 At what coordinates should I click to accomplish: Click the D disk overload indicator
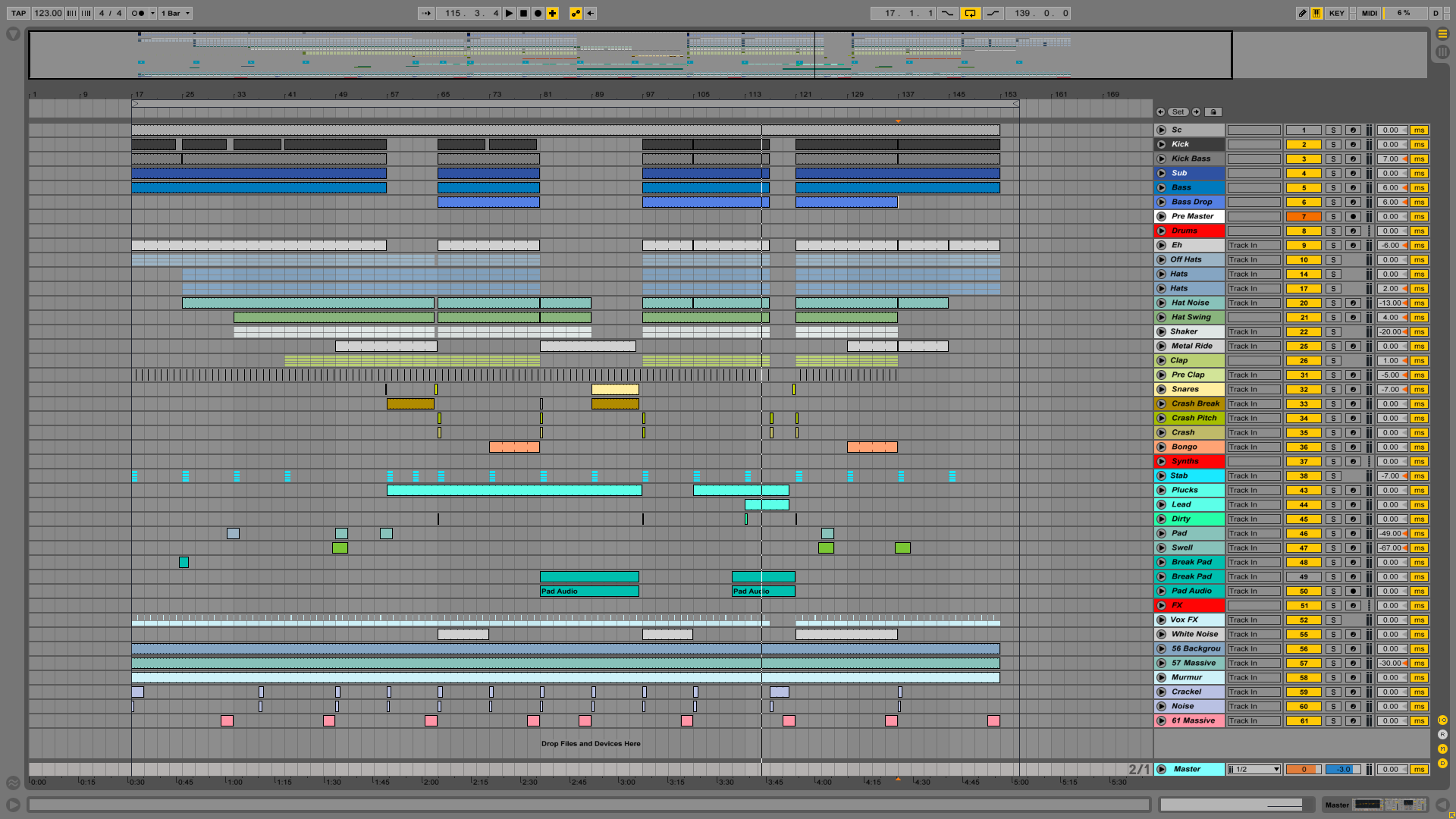[1436, 13]
